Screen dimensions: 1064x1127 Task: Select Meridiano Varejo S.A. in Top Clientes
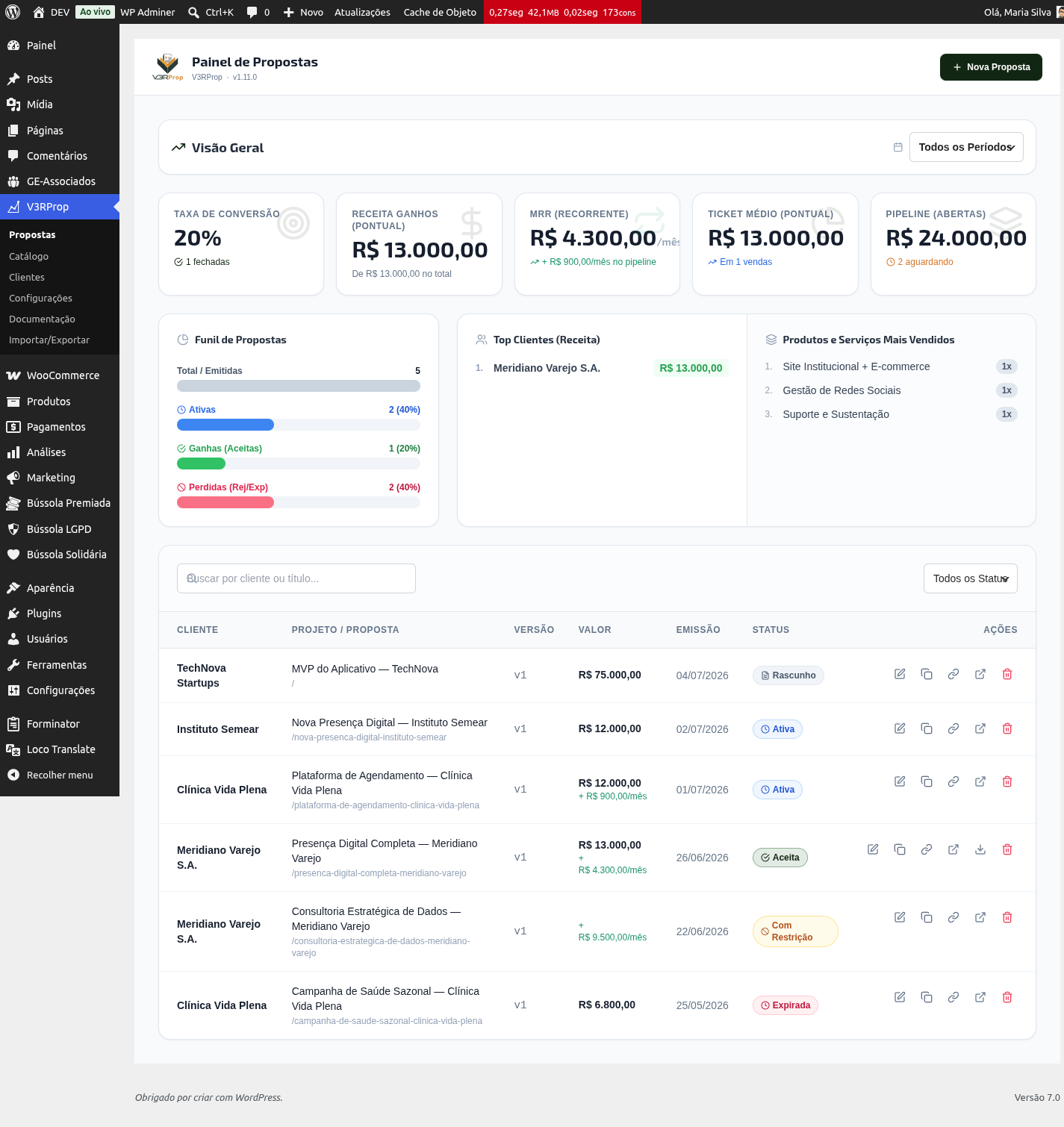(x=547, y=368)
